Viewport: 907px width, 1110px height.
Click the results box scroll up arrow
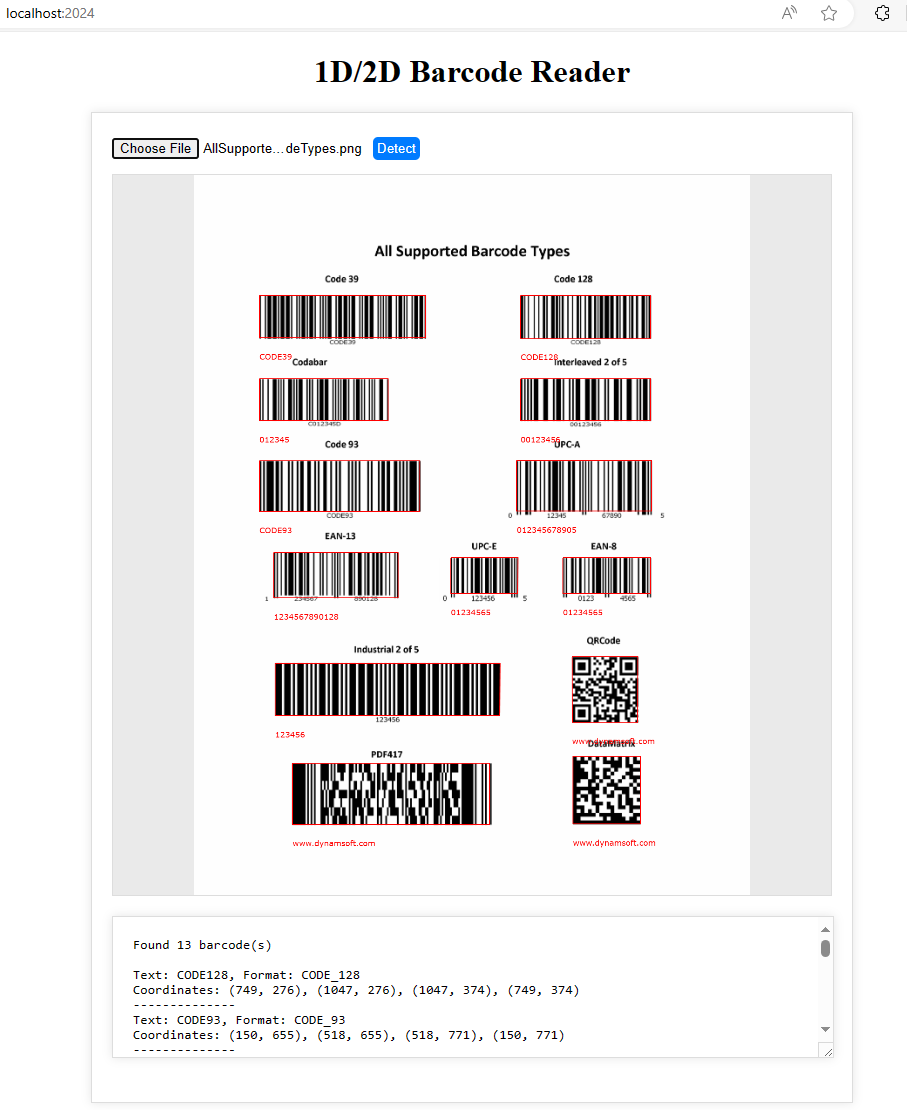click(x=825, y=929)
